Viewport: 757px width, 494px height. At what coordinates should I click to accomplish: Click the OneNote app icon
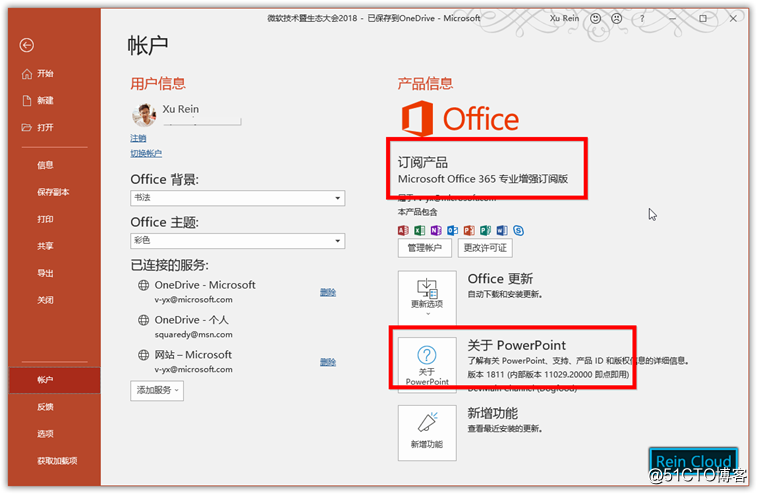(436, 230)
